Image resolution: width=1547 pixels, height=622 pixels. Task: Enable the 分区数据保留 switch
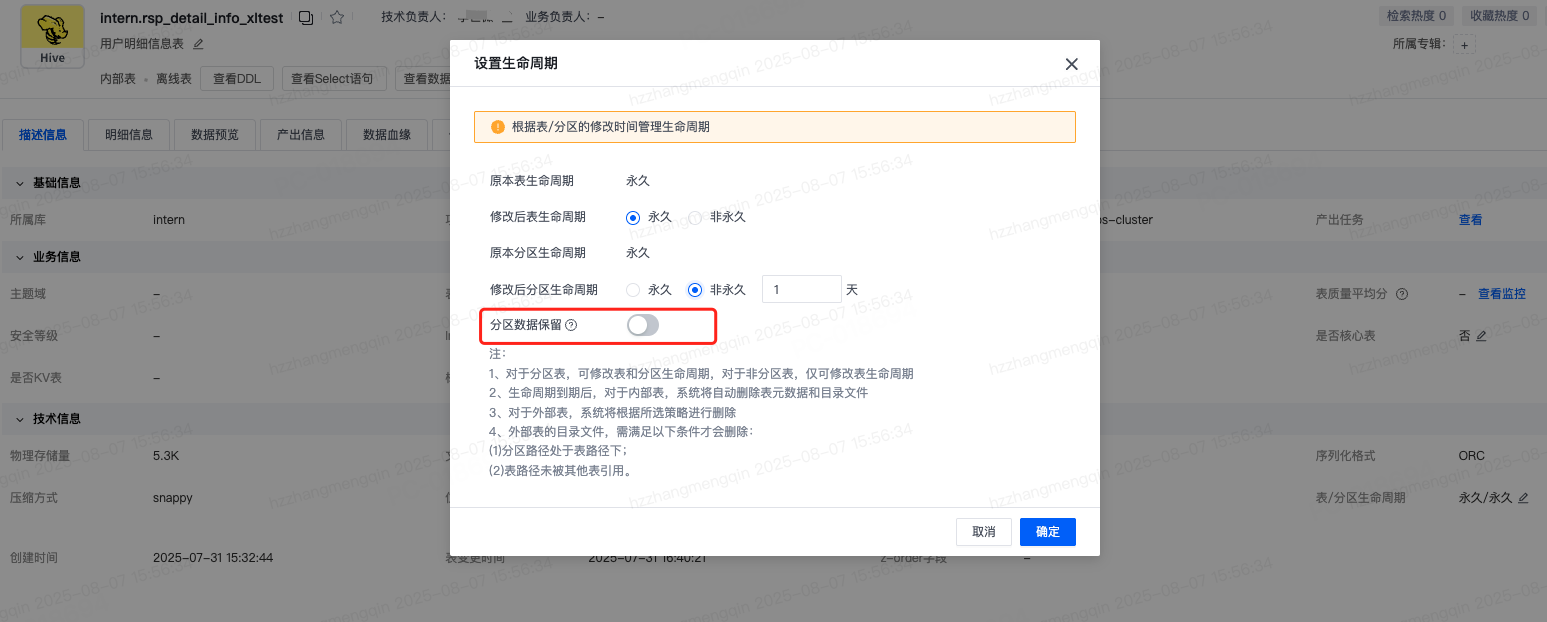pyautogui.click(x=643, y=325)
